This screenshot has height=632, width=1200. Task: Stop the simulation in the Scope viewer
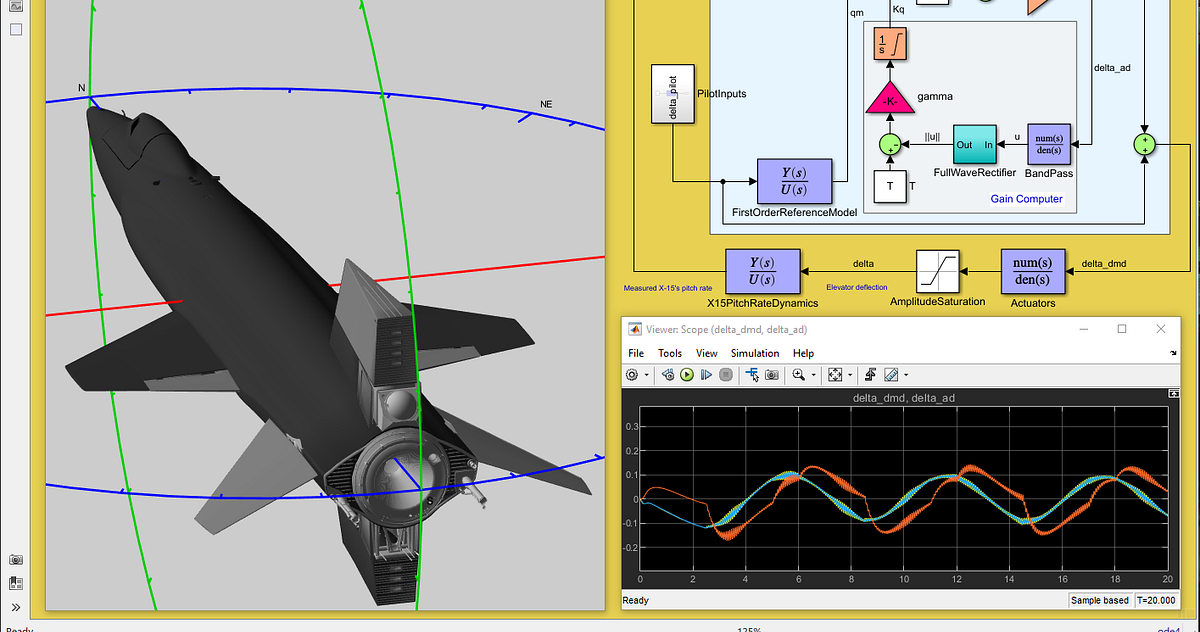point(727,375)
